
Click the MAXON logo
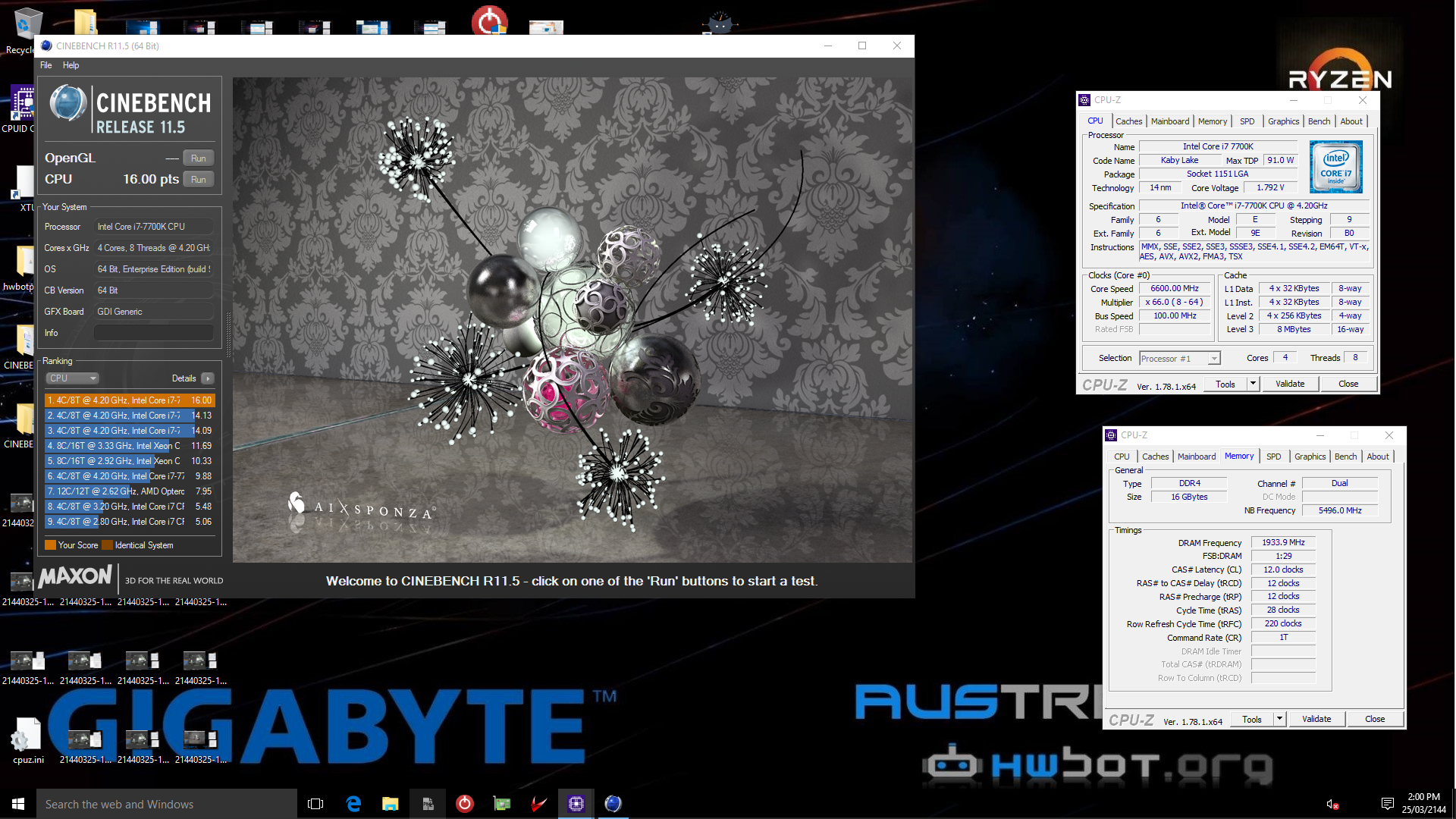pyautogui.click(x=75, y=577)
